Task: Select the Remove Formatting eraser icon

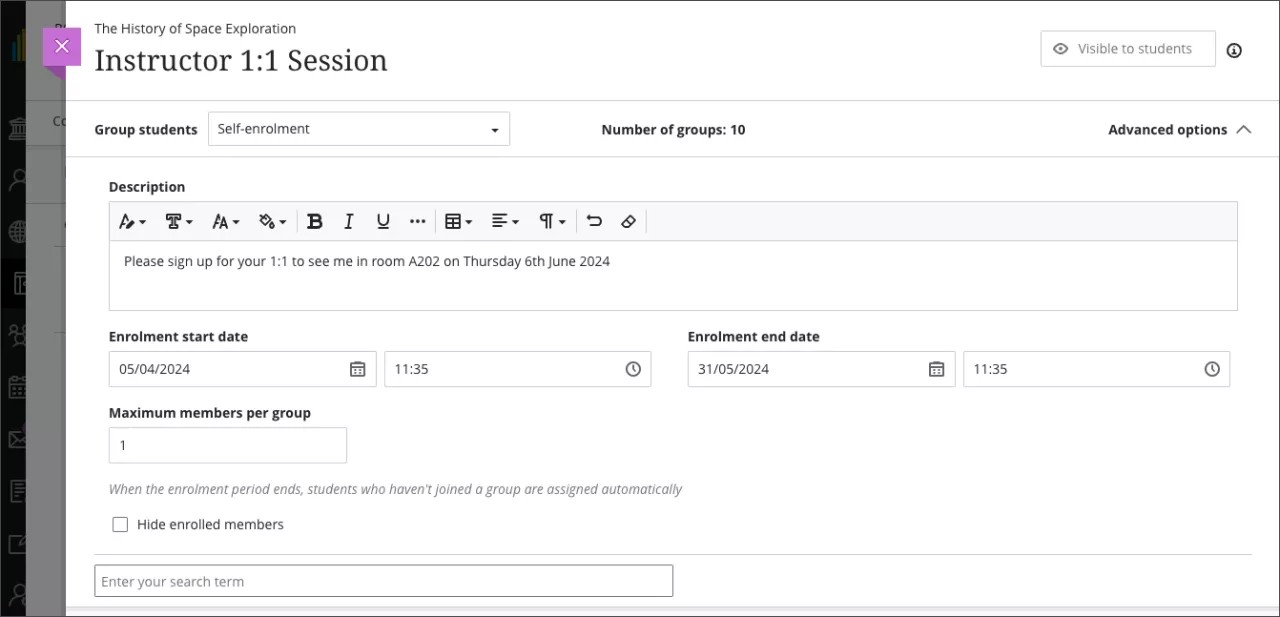Action: point(628,221)
